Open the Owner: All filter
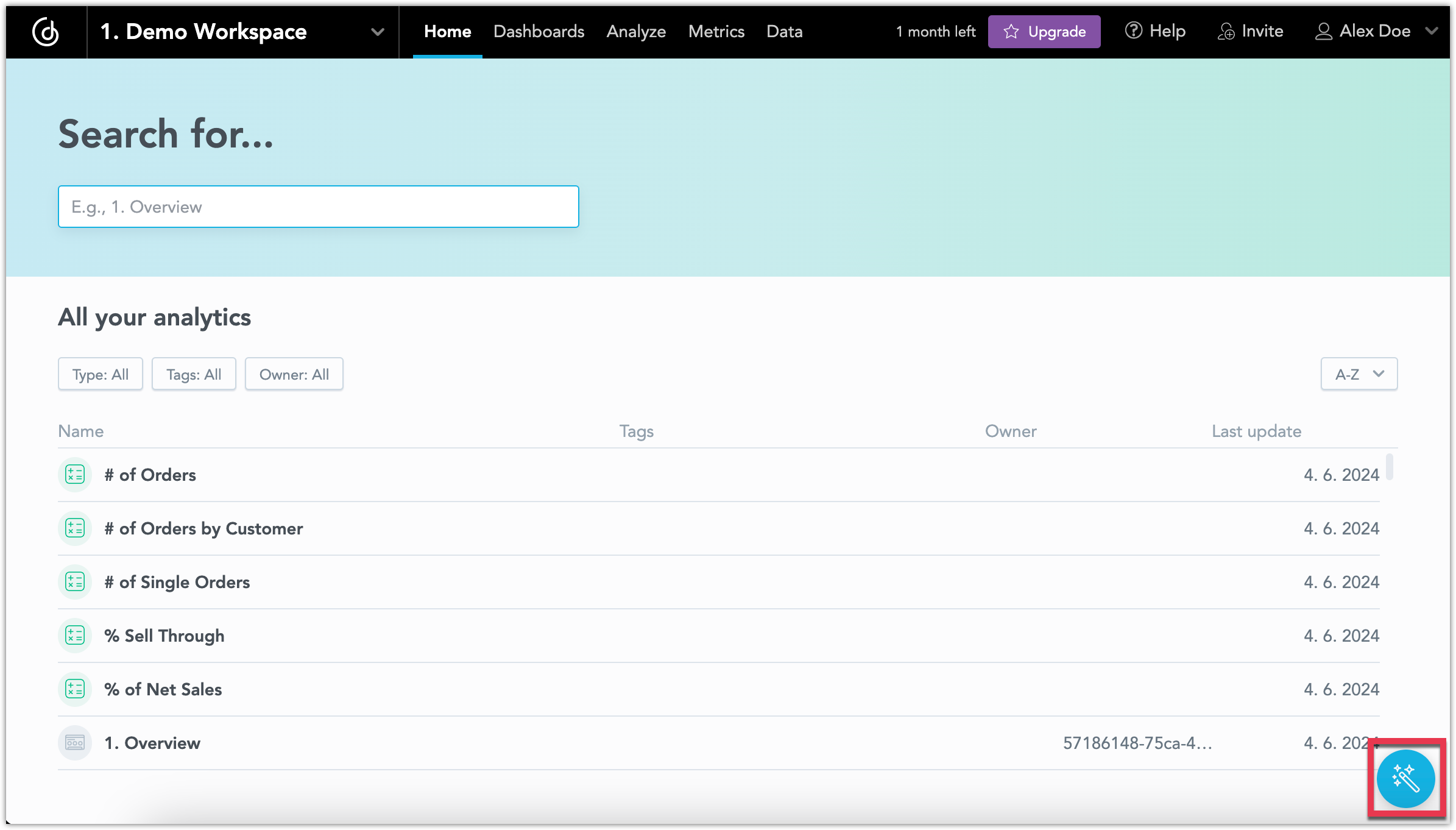The width and height of the screenshot is (1456, 830). pos(294,374)
